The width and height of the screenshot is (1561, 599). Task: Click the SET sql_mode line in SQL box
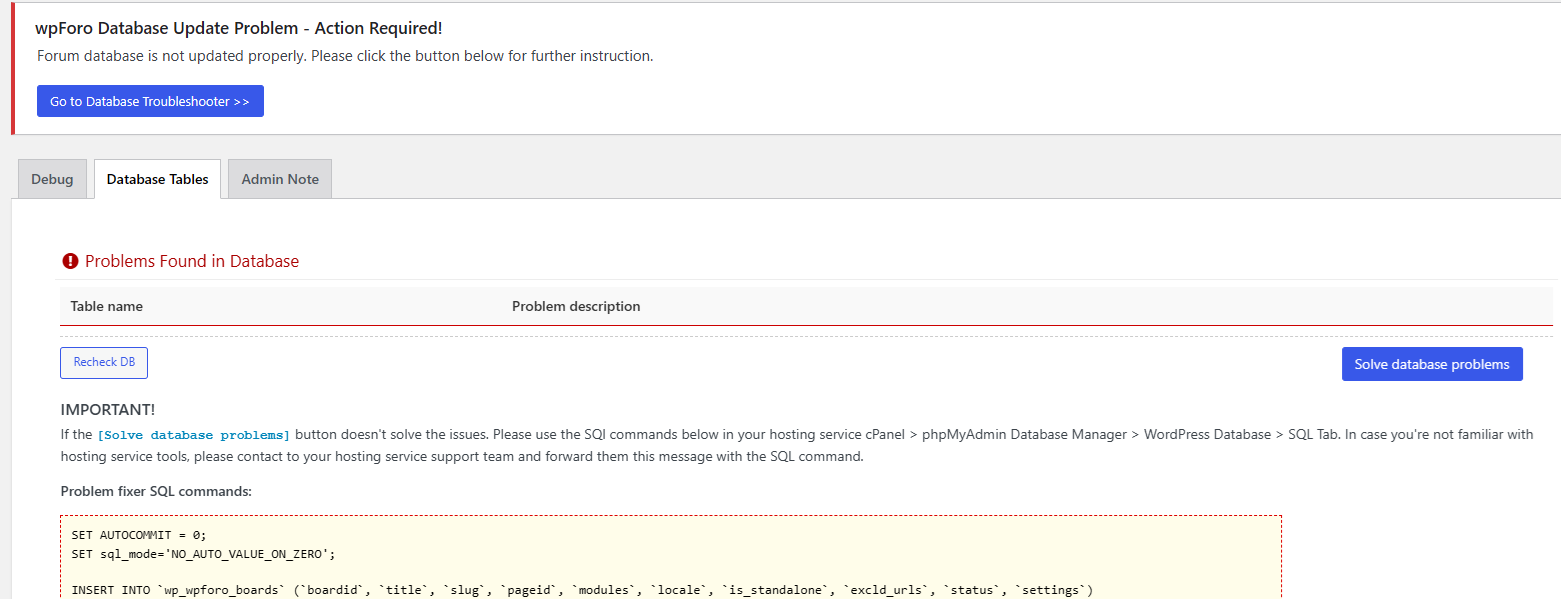[x=203, y=553]
